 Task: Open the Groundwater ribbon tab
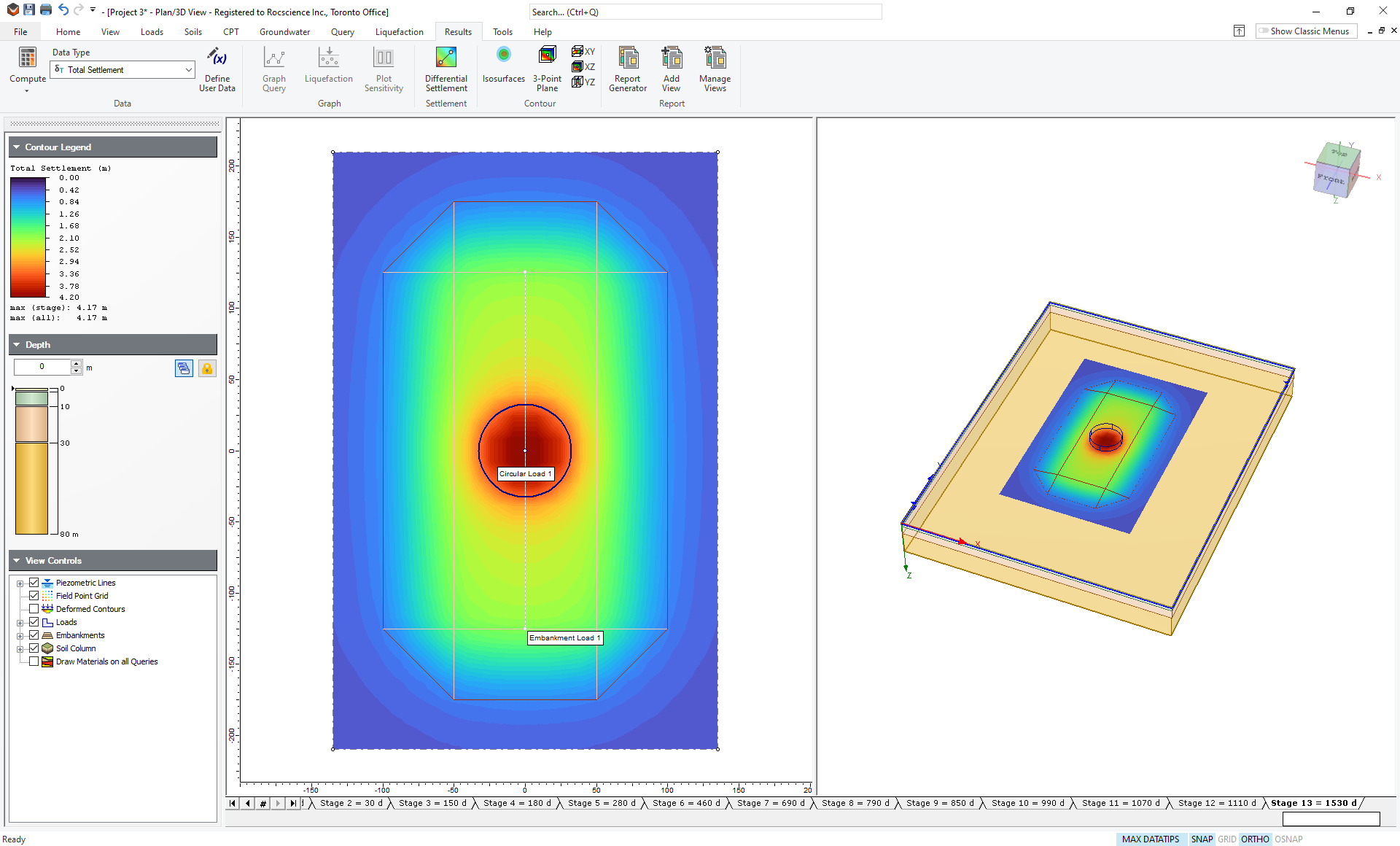click(x=284, y=32)
